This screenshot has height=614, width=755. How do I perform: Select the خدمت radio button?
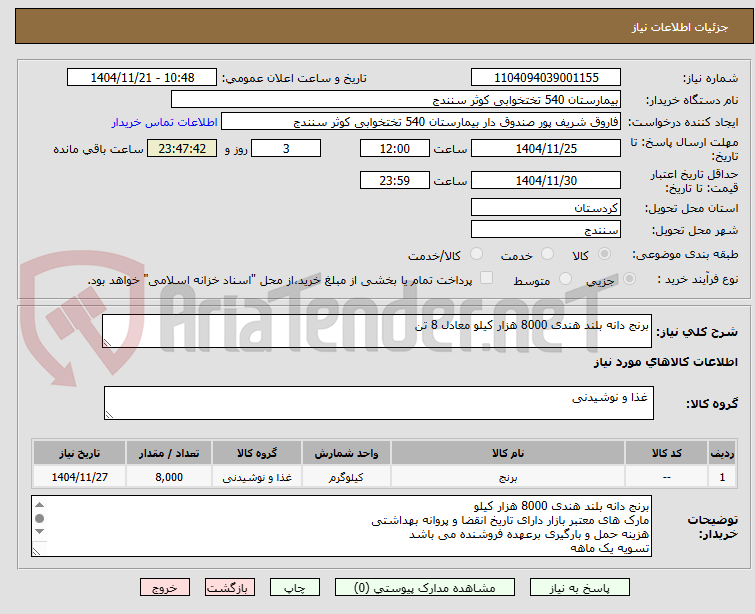547,254
